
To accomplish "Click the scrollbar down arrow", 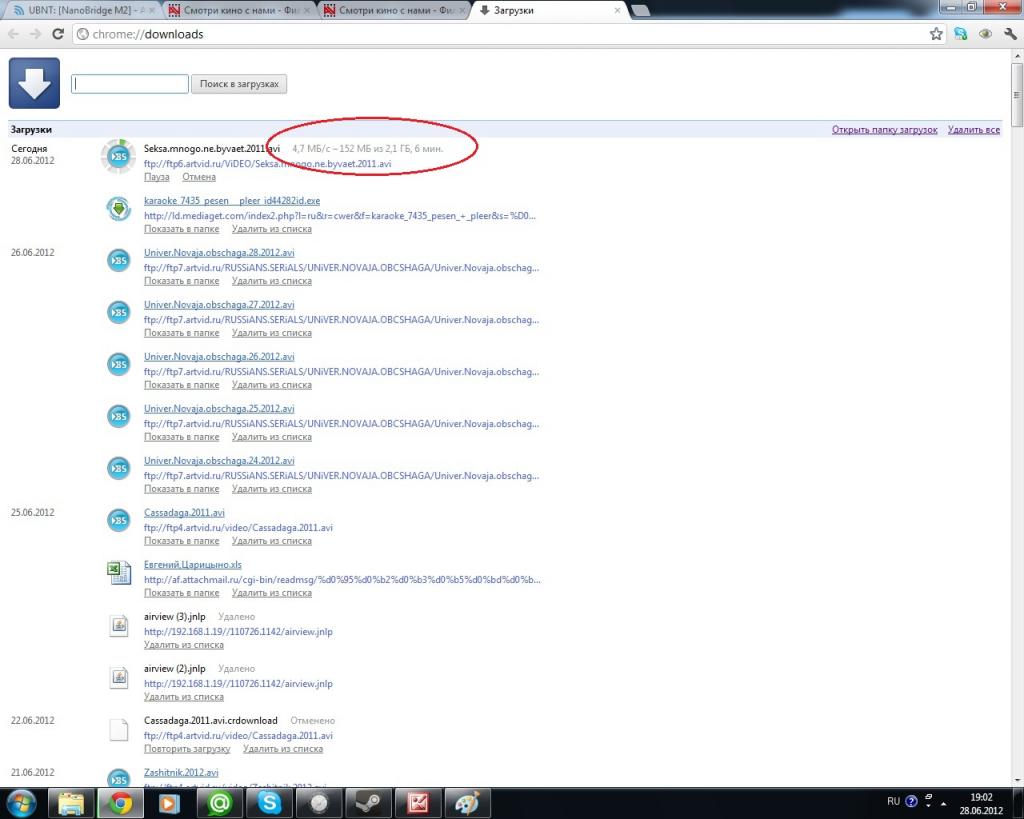I will [1017, 780].
